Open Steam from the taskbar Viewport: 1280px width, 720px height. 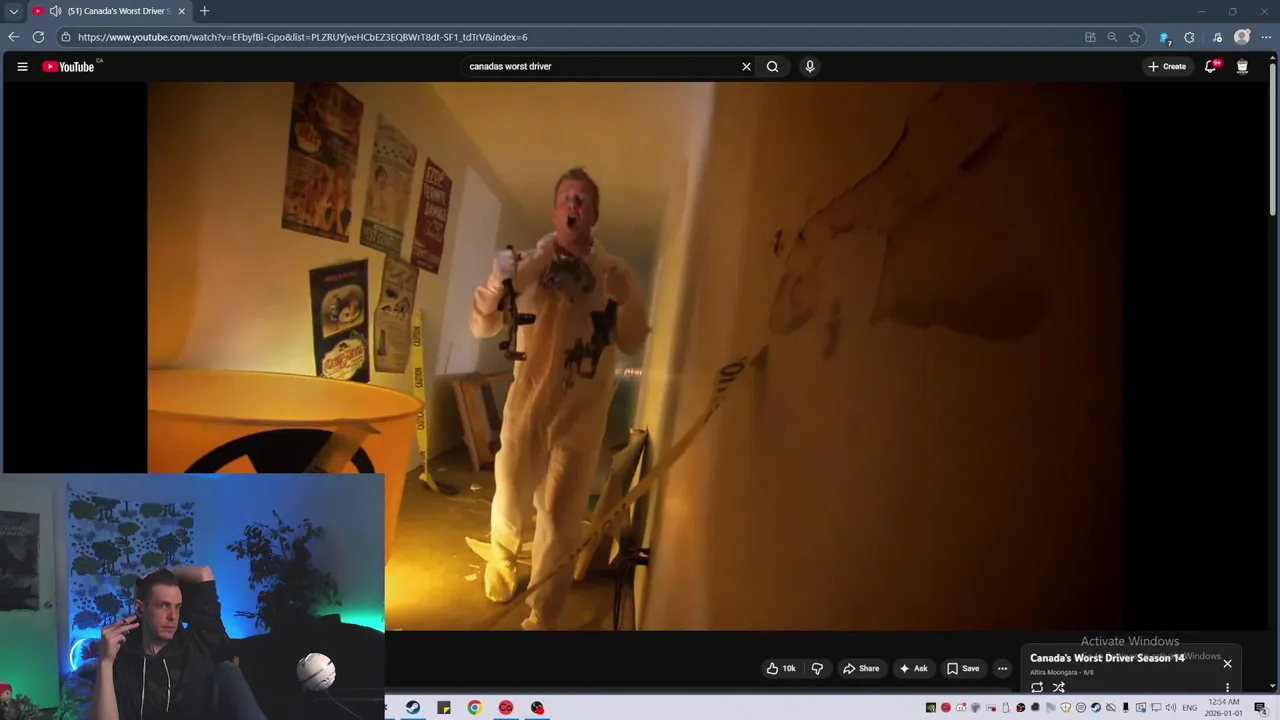(x=413, y=708)
